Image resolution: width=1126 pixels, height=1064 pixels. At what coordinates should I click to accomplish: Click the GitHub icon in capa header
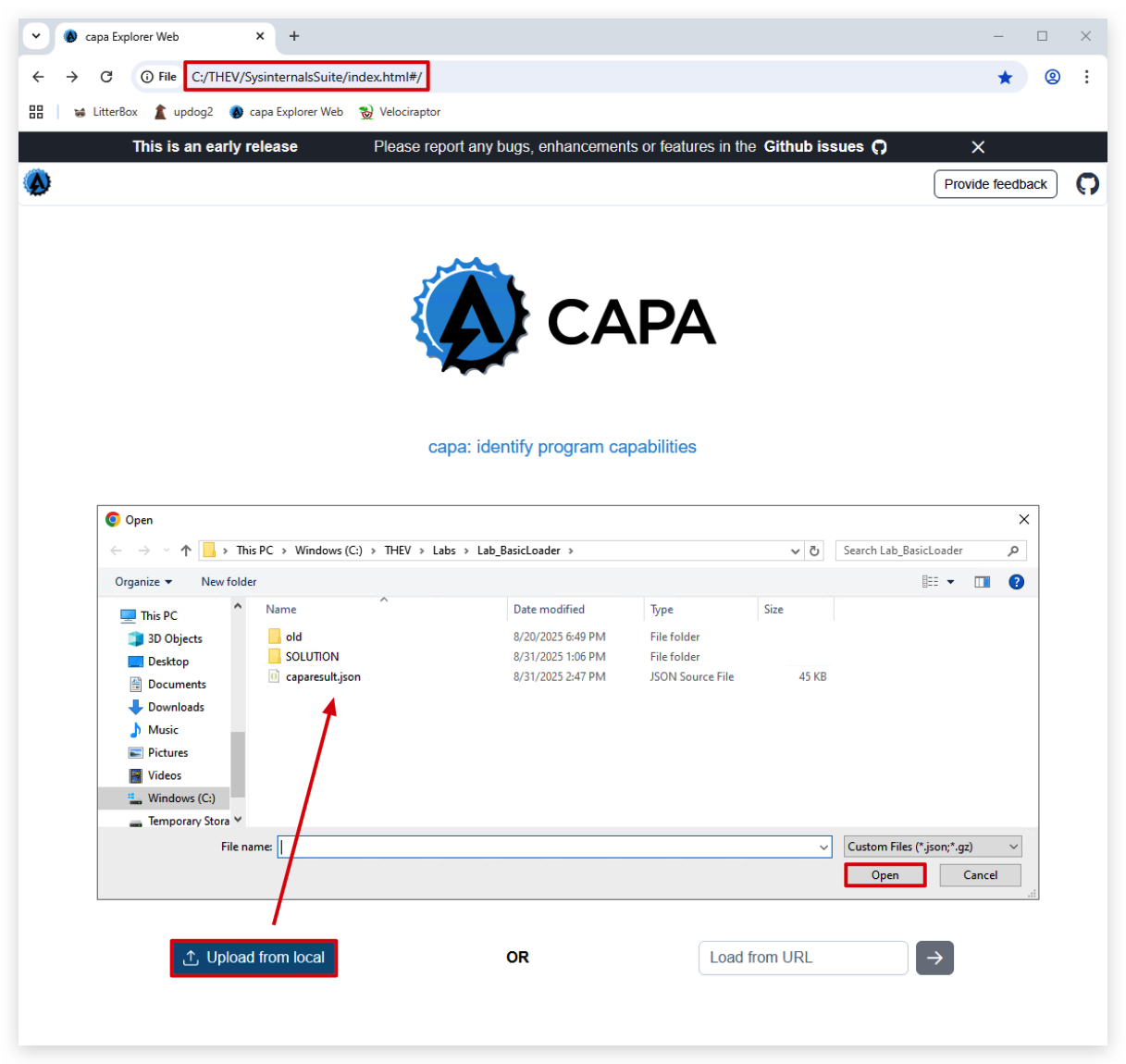1087,184
